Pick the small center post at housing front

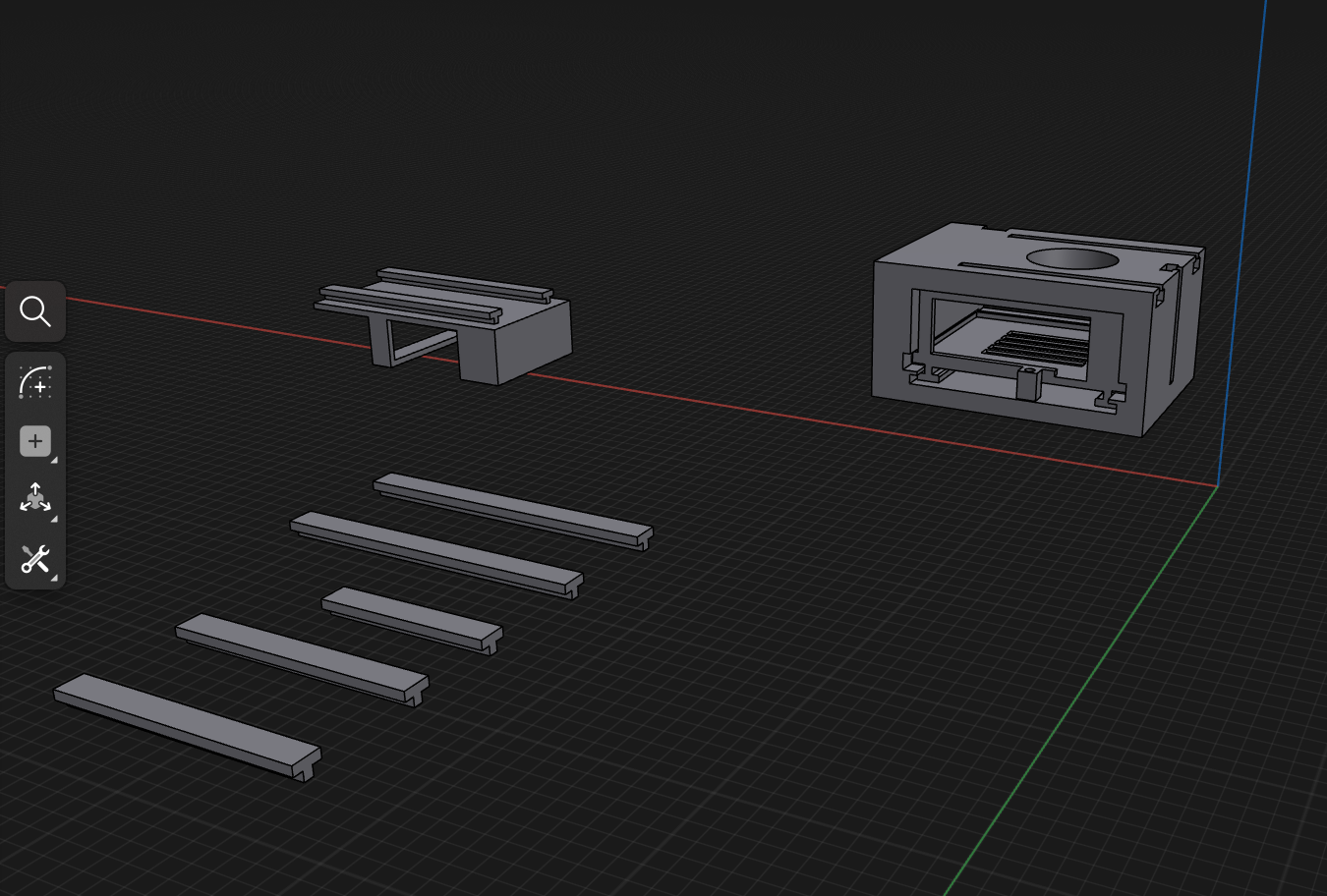click(1027, 383)
